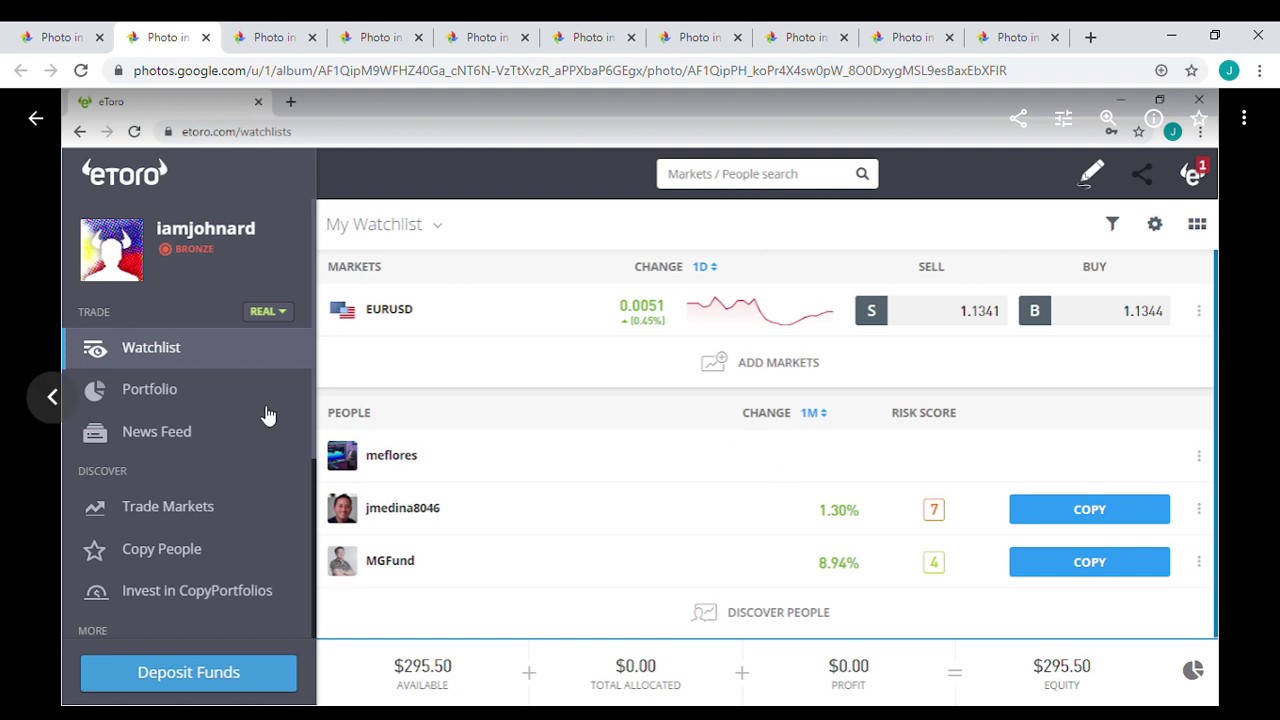Click the Deposit Funds button

188,672
